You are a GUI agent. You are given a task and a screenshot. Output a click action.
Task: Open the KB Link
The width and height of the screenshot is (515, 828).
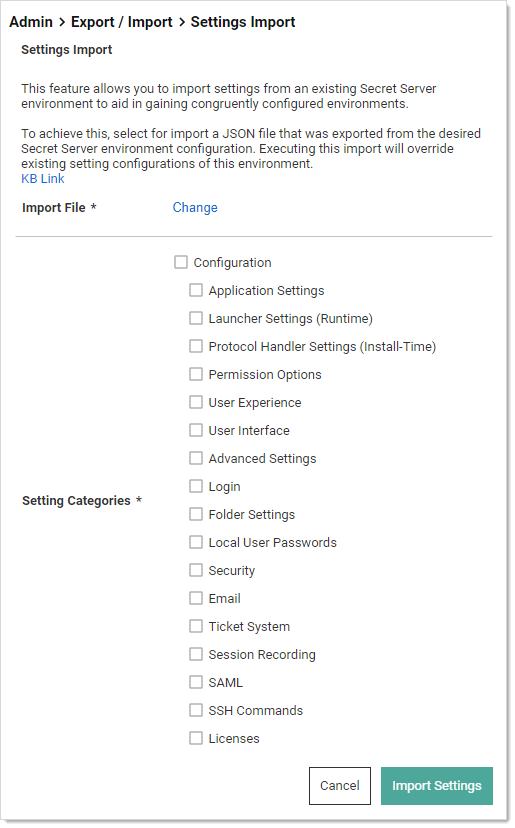point(43,178)
